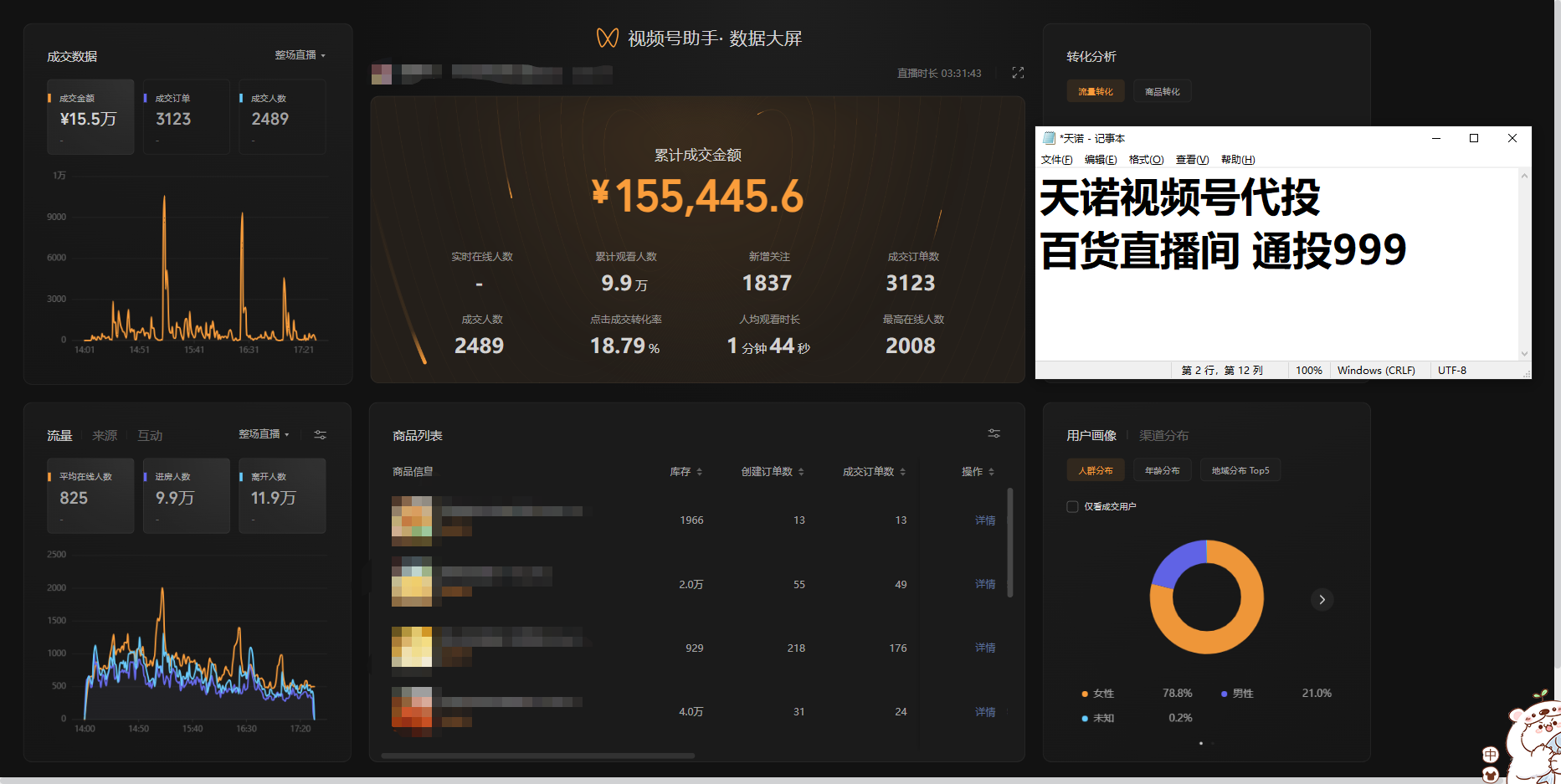Image resolution: width=1561 pixels, height=784 pixels.
Task: Click the Notepad vertical scrollbar up arrow
Action: coord(1524,176)
